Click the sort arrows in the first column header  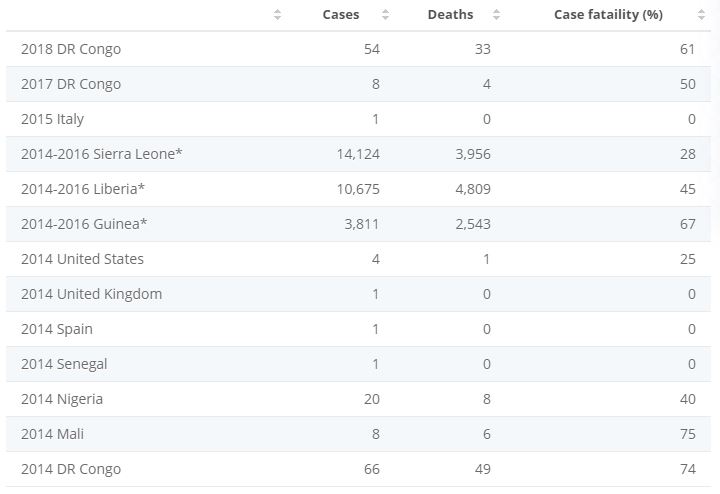[277, 15]
